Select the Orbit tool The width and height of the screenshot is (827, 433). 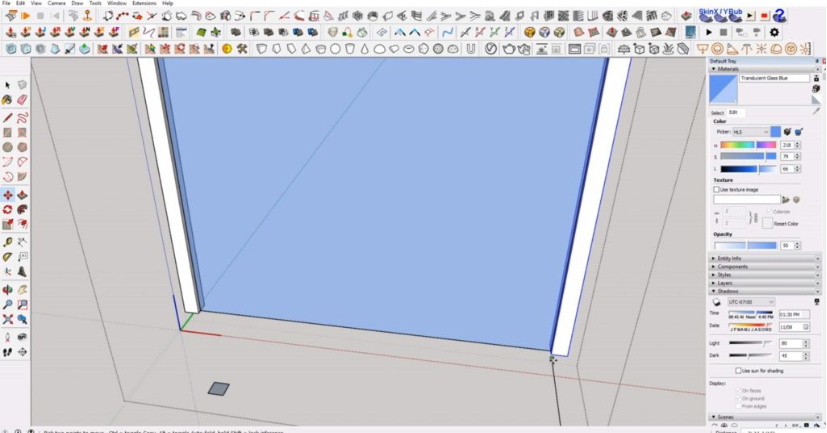click(7, 290)
